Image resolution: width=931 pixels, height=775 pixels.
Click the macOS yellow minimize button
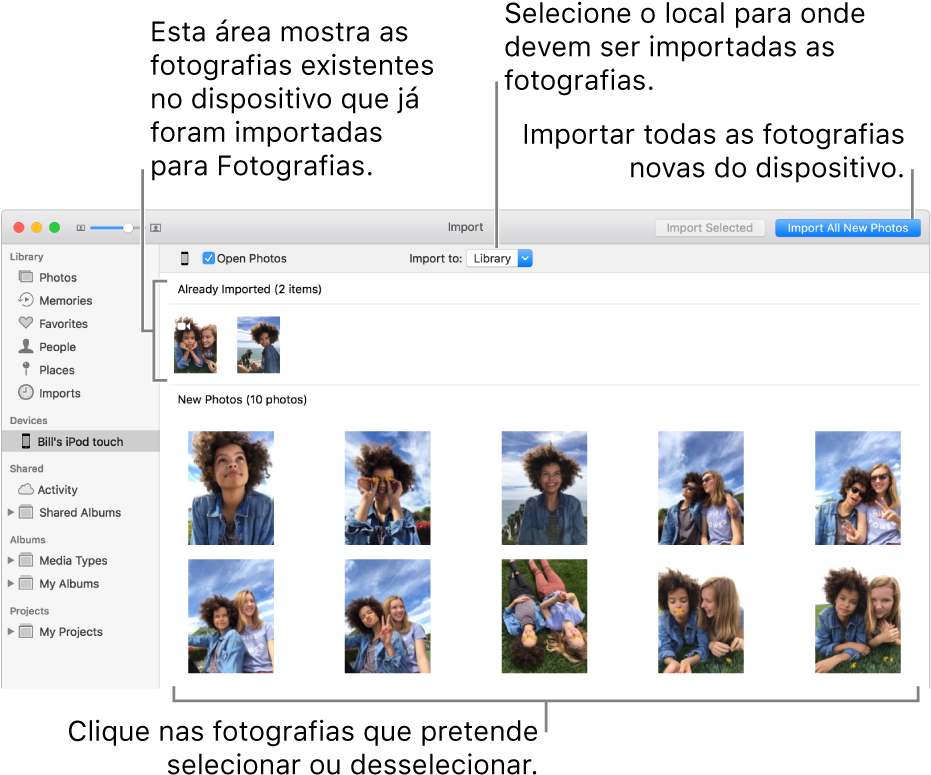pos(37,227)
